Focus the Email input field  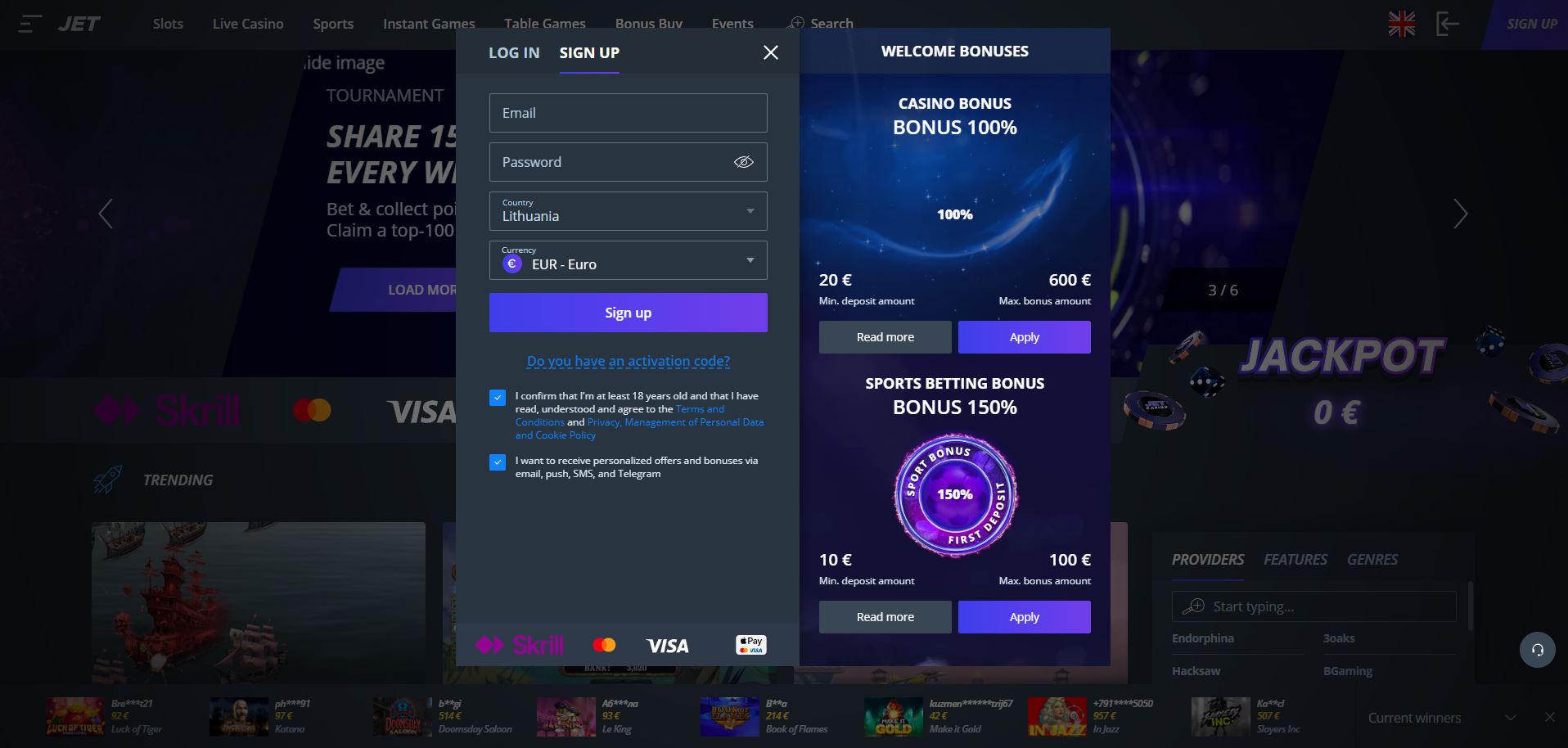(628, 113)
